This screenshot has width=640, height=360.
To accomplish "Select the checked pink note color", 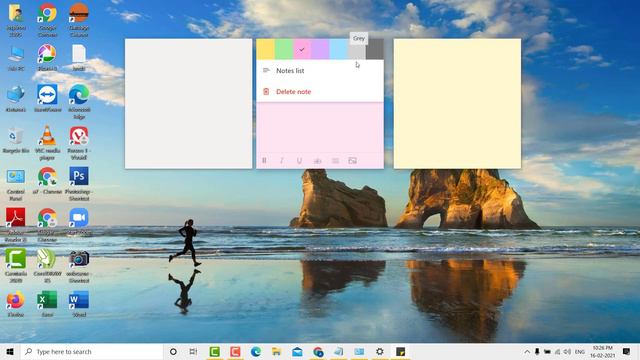I will tap(302, 49).
